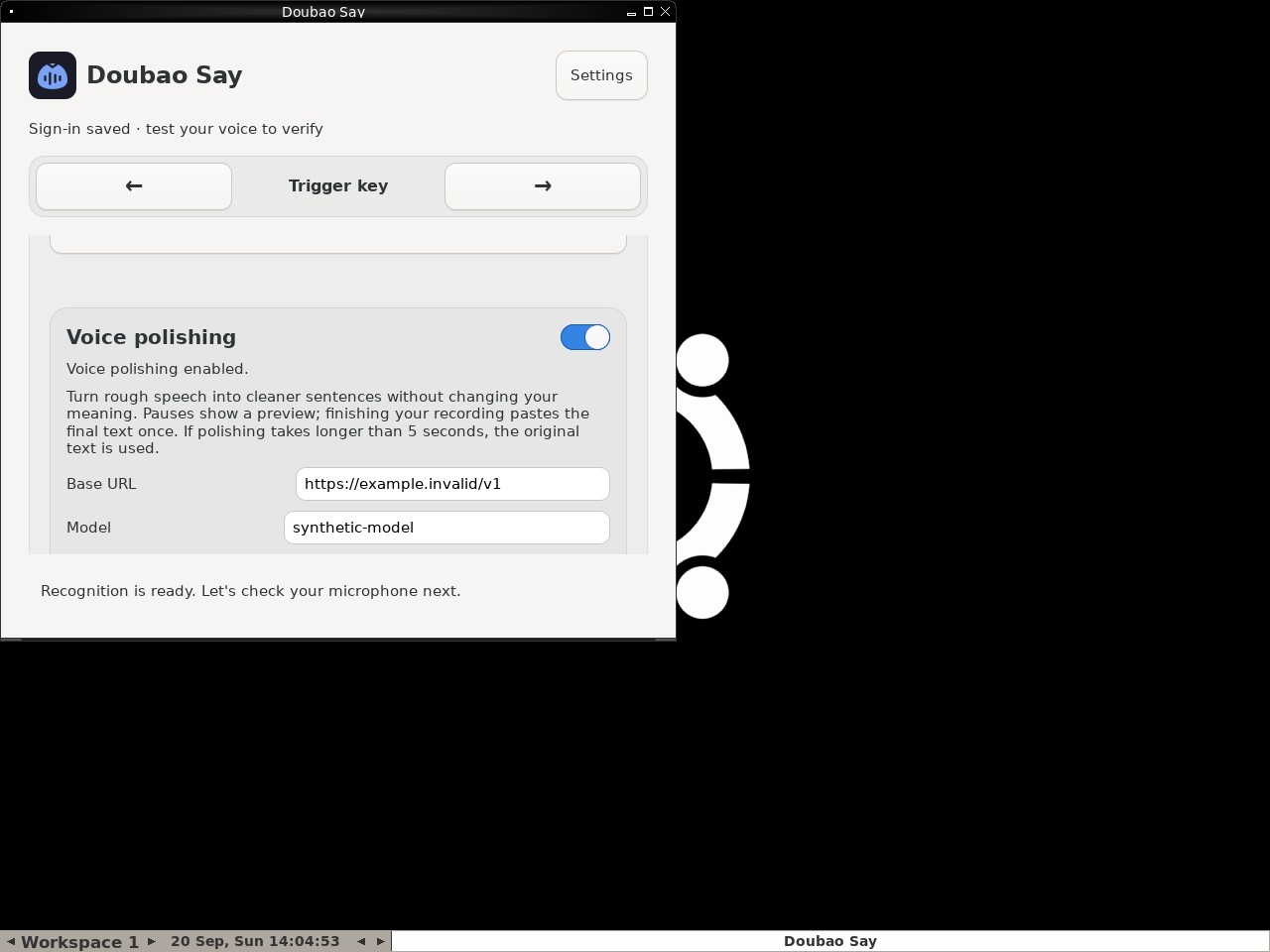Click the voice polishing description paragraph

pos(328,422)
